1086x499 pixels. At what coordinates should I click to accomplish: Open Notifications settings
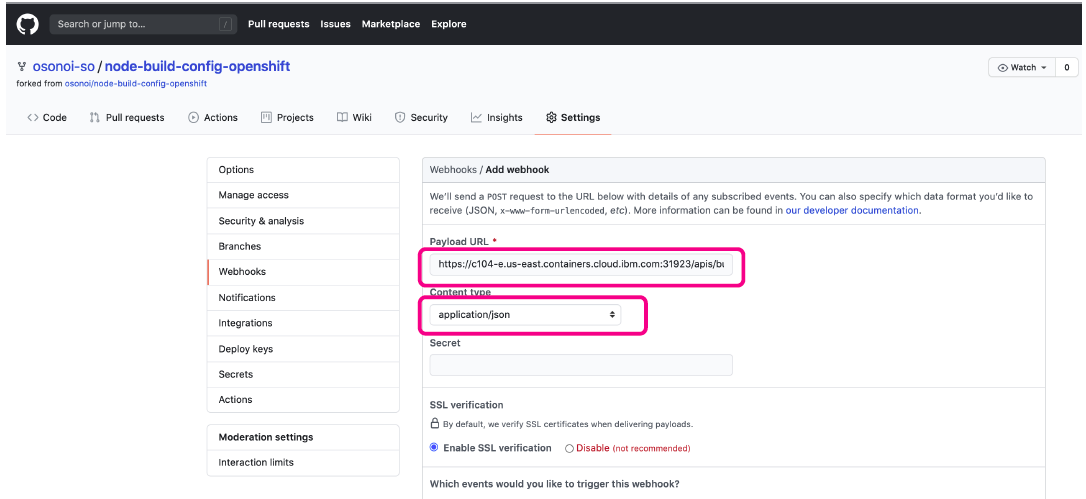[x=303, y=297]
